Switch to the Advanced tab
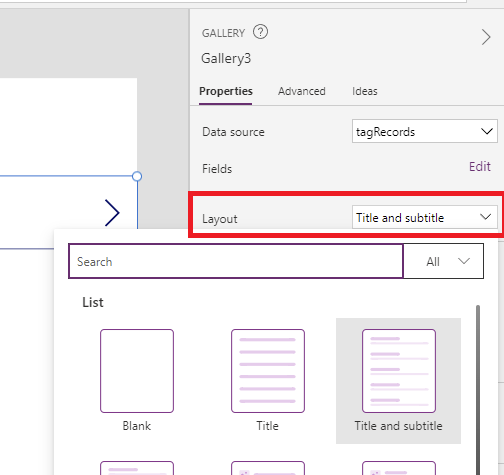 [302, 91]
